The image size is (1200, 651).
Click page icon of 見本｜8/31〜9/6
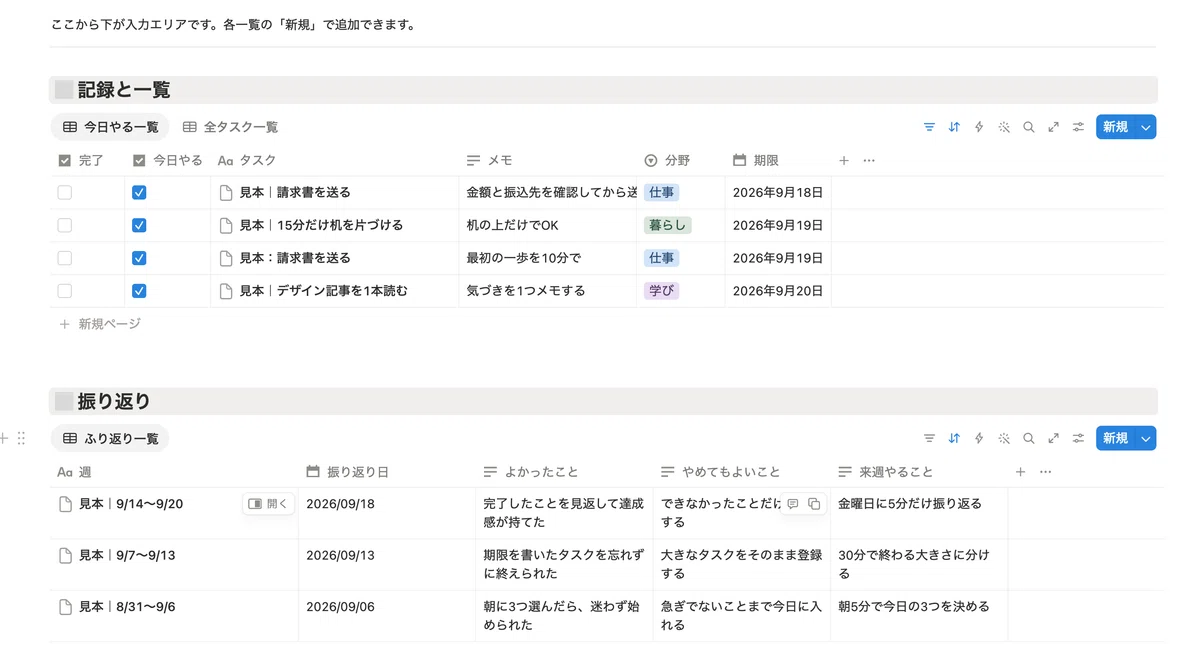point(65,606)
